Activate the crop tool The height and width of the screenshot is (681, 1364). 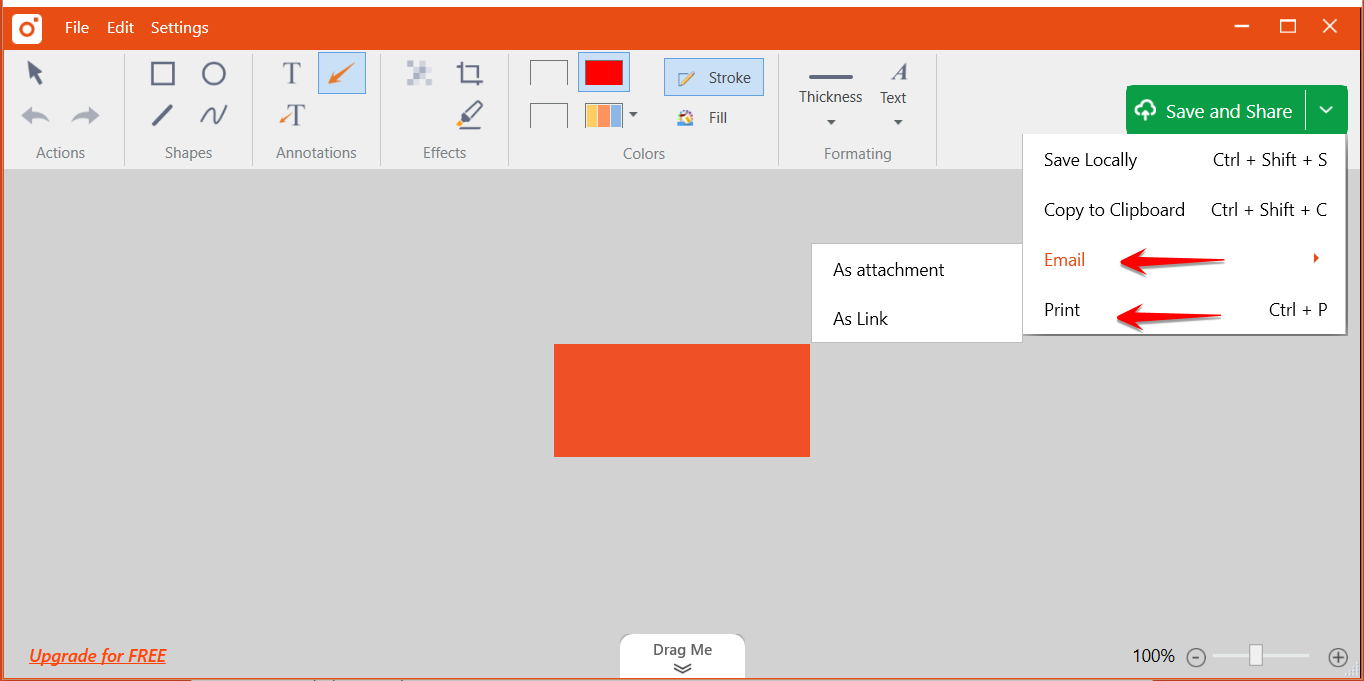(x=469, y=73)
